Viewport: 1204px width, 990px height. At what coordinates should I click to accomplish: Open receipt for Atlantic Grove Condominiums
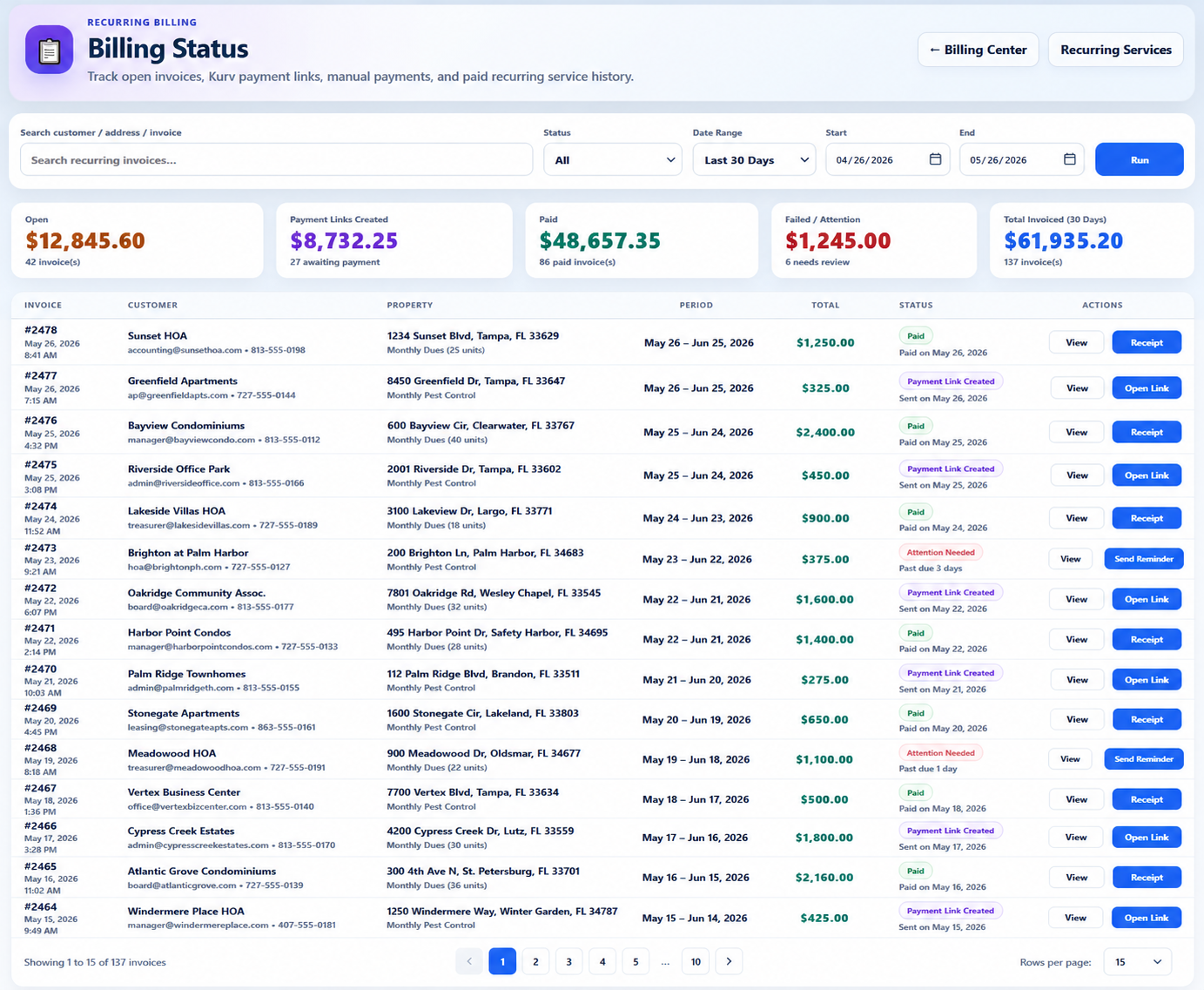click(x=1147, y=878)
